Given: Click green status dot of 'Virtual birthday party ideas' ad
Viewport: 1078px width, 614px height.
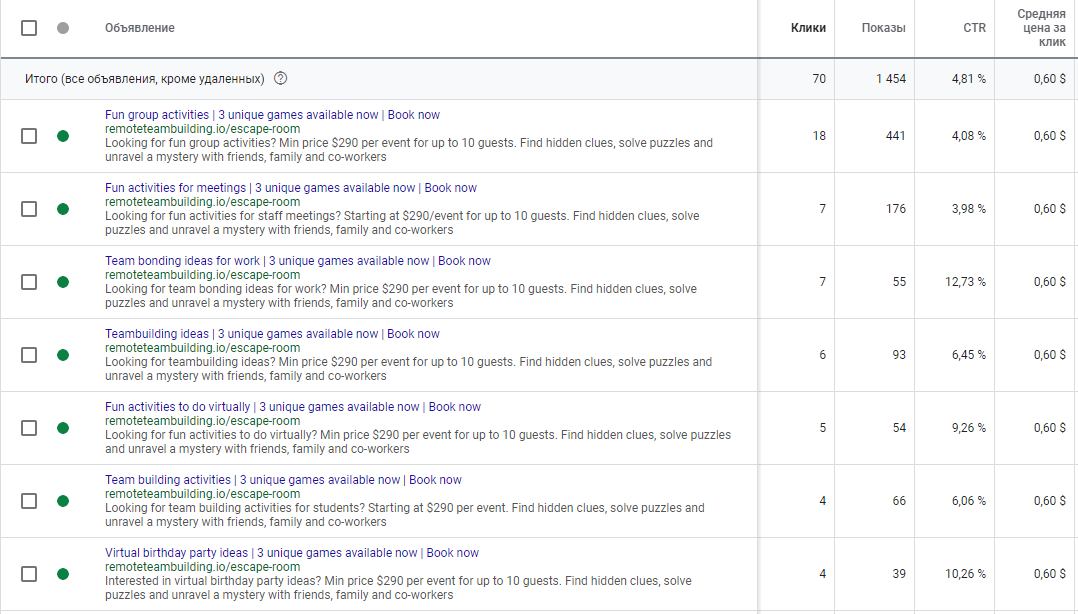Looking at the screenshot, I should point(63,573).
